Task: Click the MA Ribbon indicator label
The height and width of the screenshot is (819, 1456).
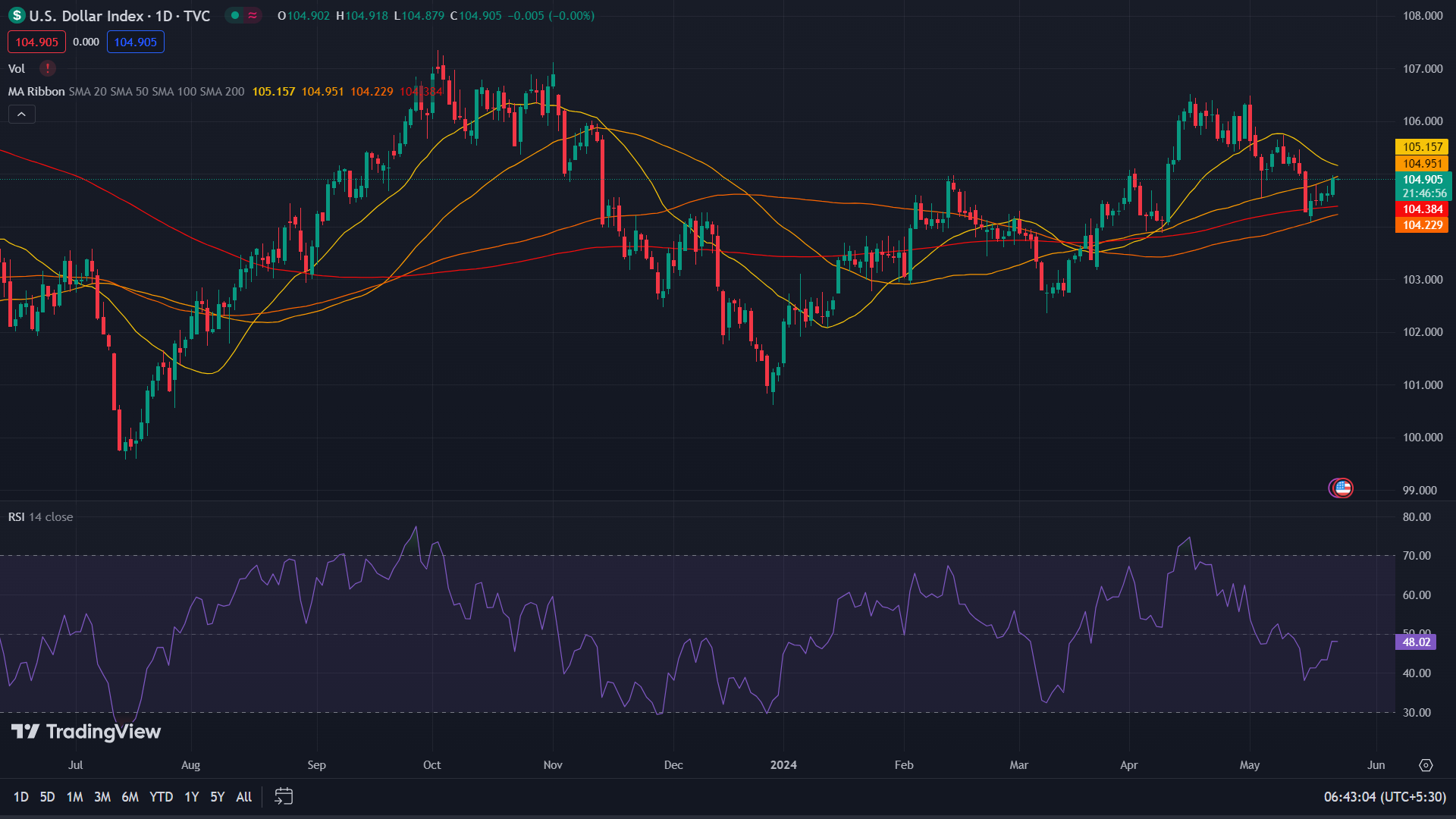Action: (x=36, y=92)
